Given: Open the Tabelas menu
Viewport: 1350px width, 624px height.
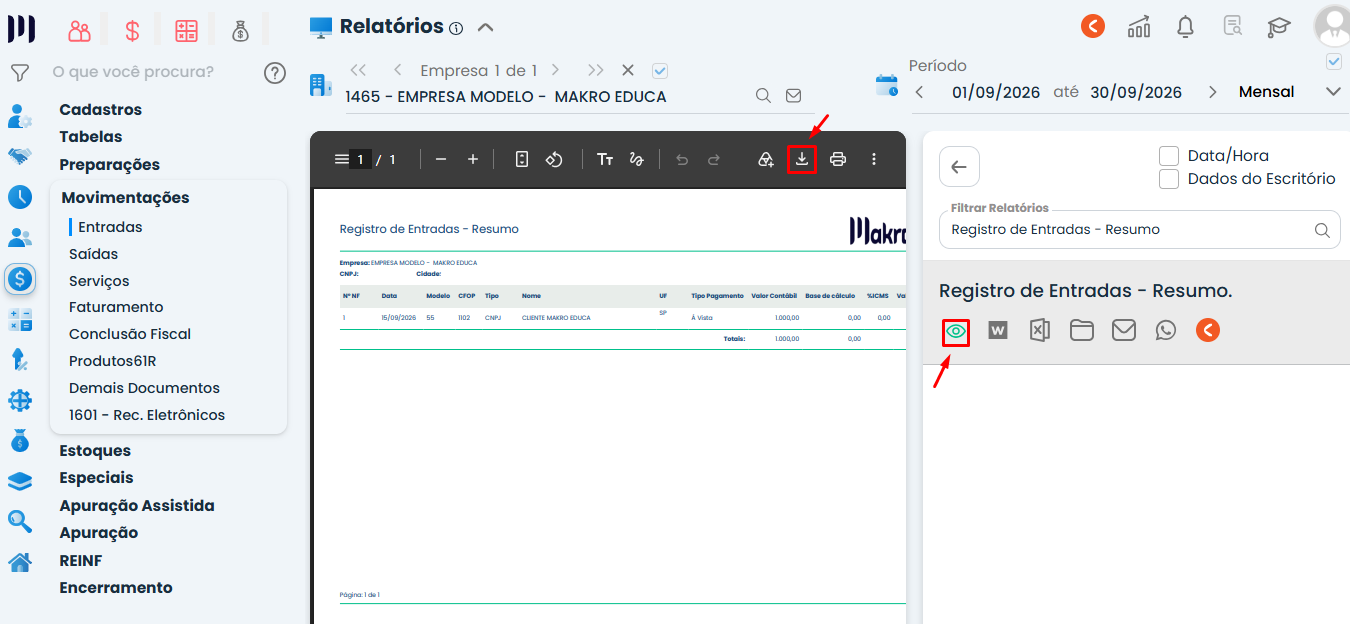Looking at the screenshot, I should 90,137.
